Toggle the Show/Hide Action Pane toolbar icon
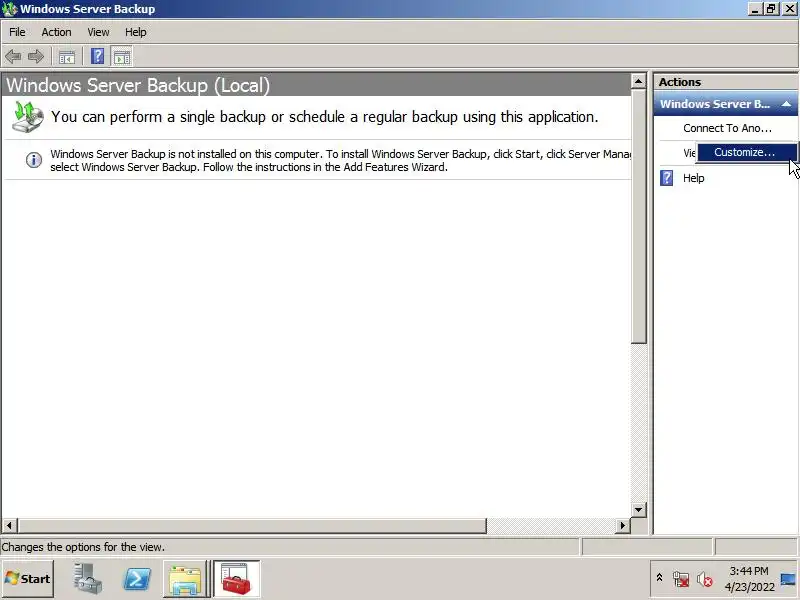This screenshot has height=600, width=800. click(122, 57)
